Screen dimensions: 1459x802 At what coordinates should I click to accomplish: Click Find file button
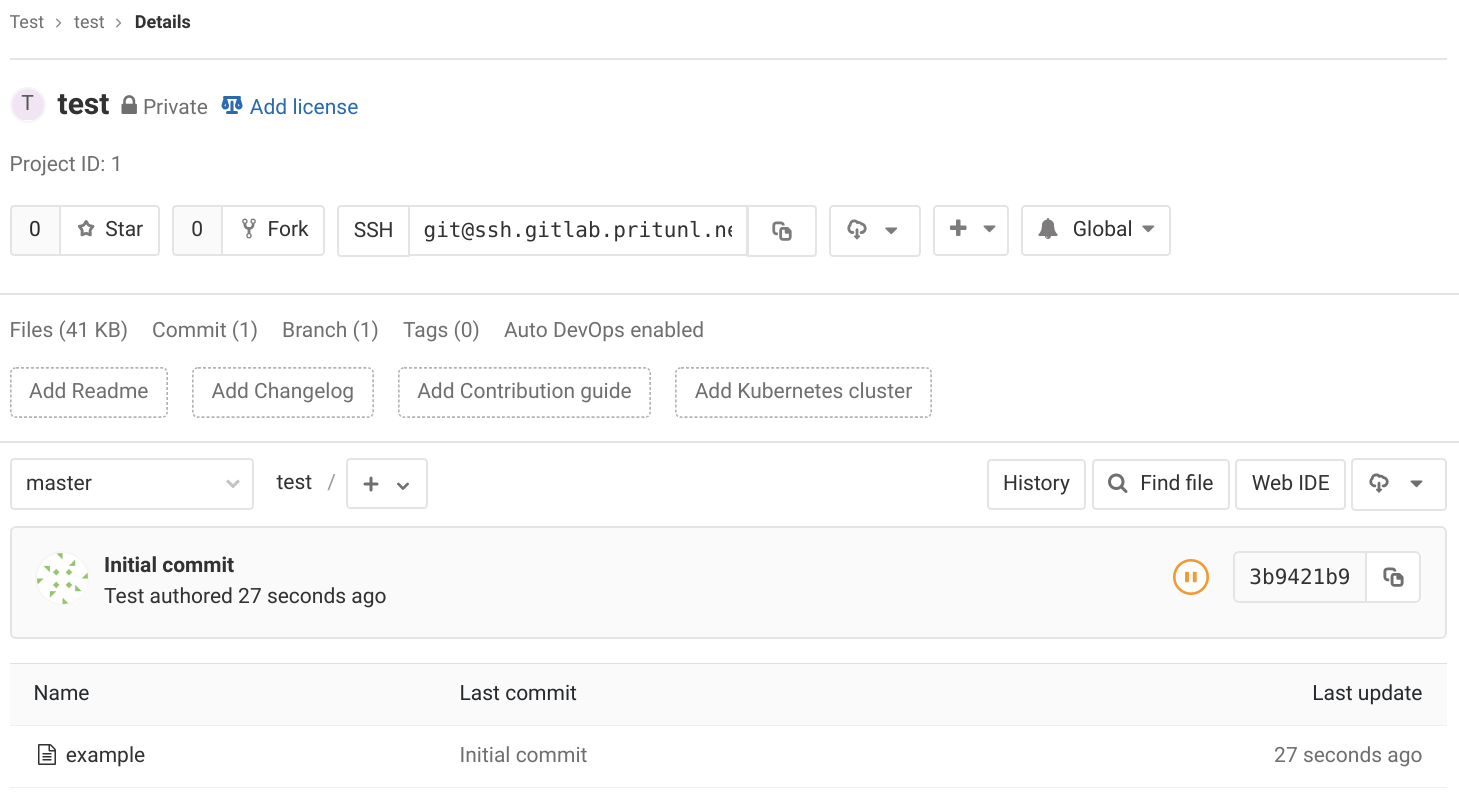pyautogui.click(x=1161, y=484)
